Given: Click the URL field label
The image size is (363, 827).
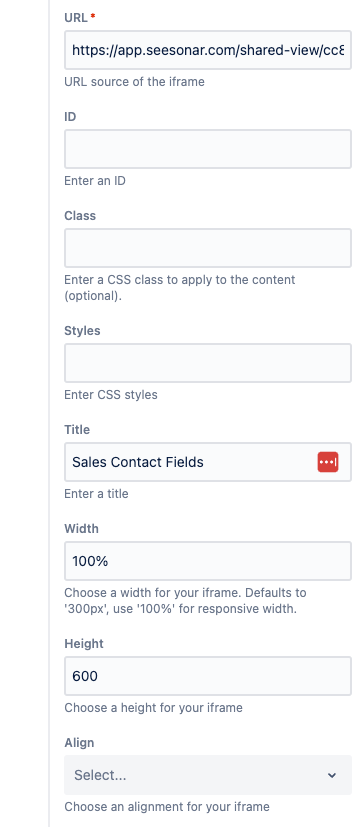Looking at the screenshot, I should click(x=76, y=17).
